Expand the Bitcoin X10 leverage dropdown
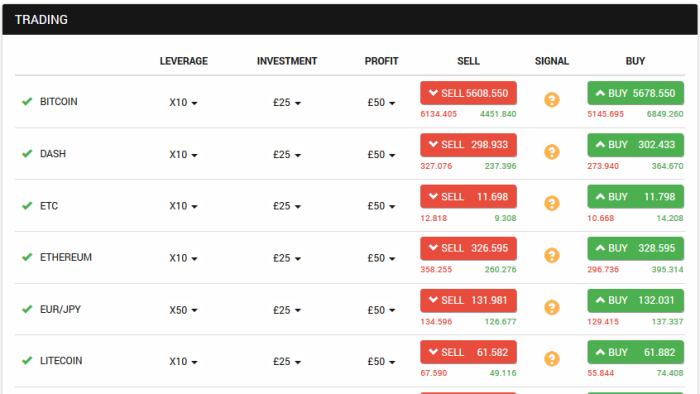Image resolution: width=700 pixels, height=394 pixels. tap(183, 103)
